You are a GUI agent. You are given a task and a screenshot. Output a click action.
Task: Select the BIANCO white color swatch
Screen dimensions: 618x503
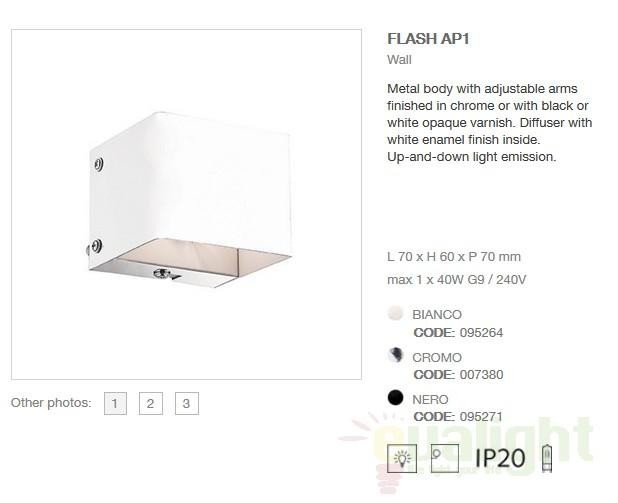[395, 313]
